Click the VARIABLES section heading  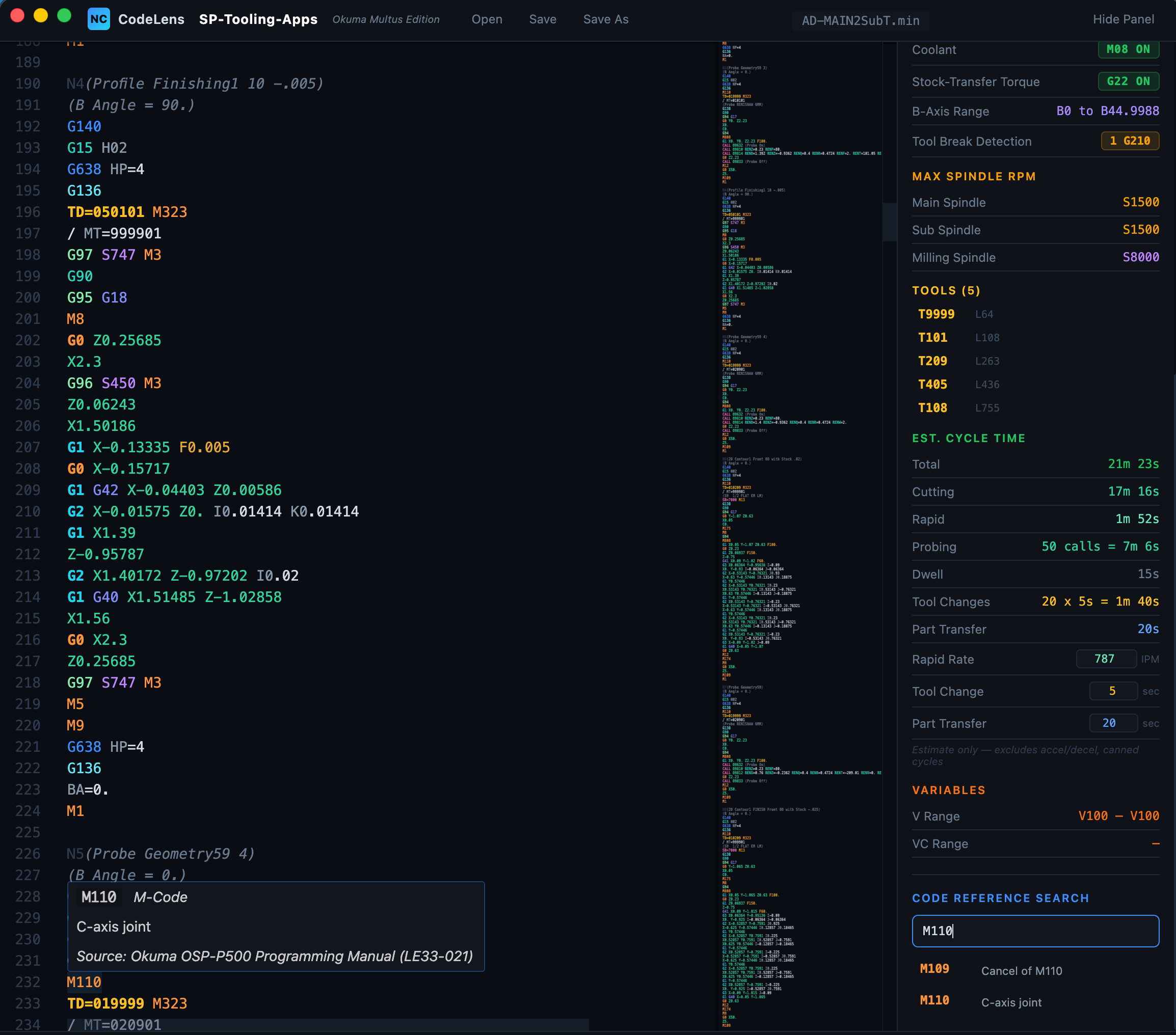(x=948, y=790)
